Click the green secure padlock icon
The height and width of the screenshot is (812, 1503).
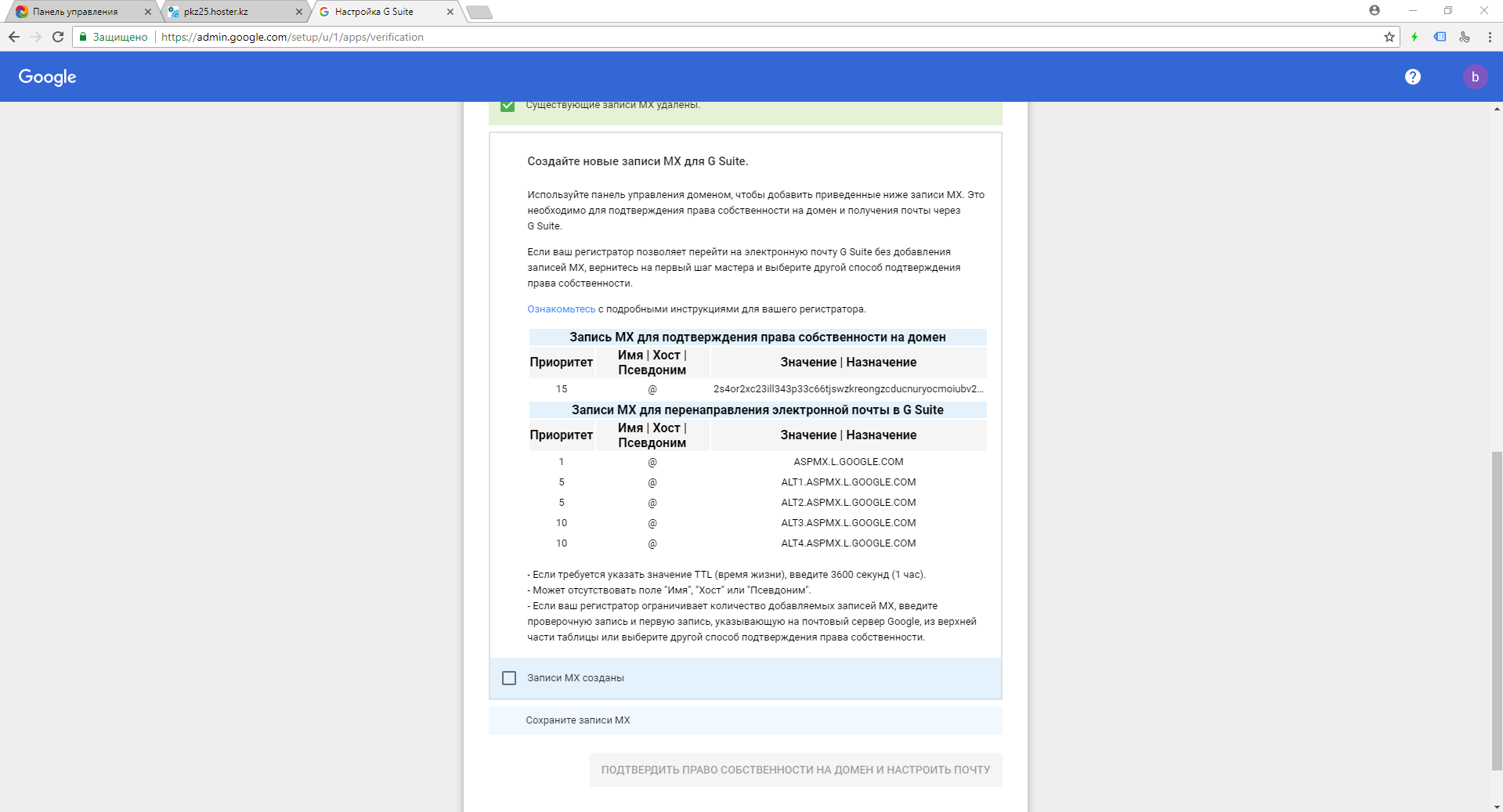click(x=83, y=37)
